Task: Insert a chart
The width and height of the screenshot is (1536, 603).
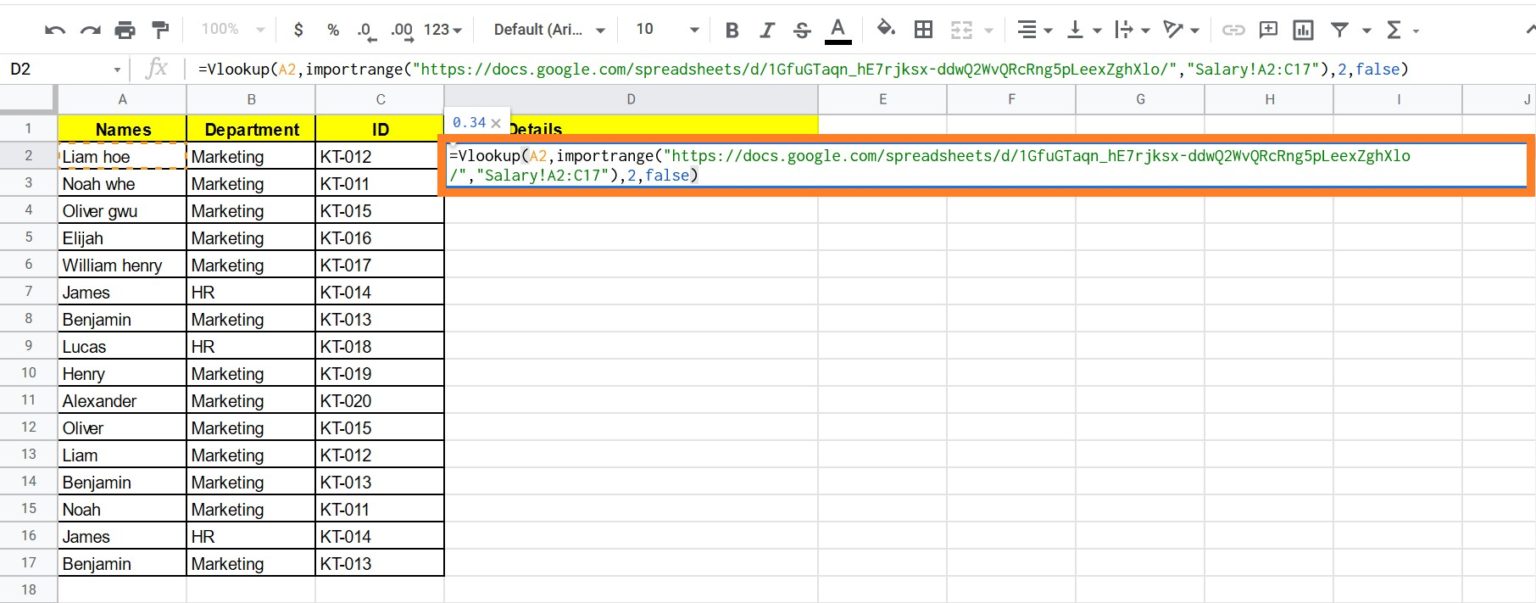Action: pyautogui.click(x=1304, y=30)
